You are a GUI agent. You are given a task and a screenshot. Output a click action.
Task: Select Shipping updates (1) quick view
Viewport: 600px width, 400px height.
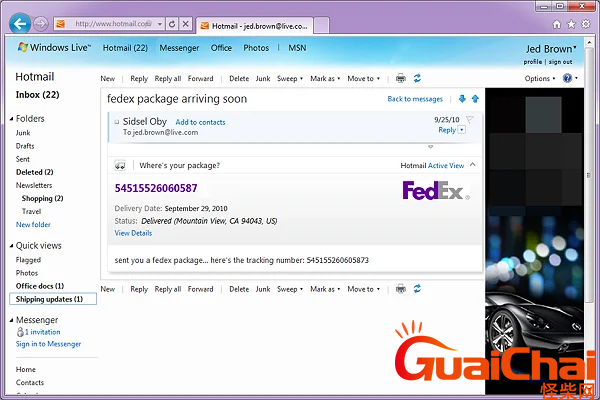click(x=53, y=299)
